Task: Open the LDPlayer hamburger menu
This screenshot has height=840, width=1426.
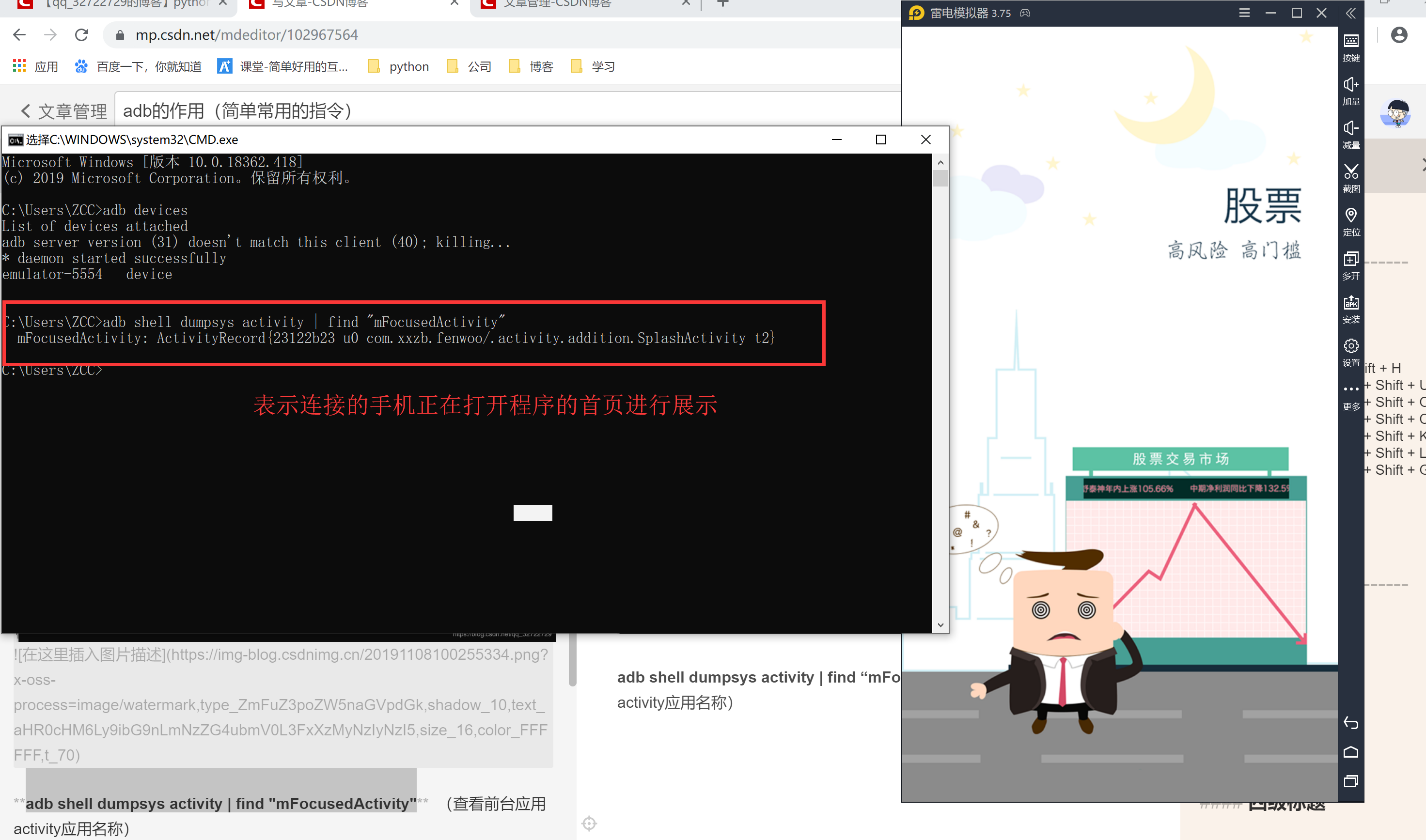Action: [1244, 13]
